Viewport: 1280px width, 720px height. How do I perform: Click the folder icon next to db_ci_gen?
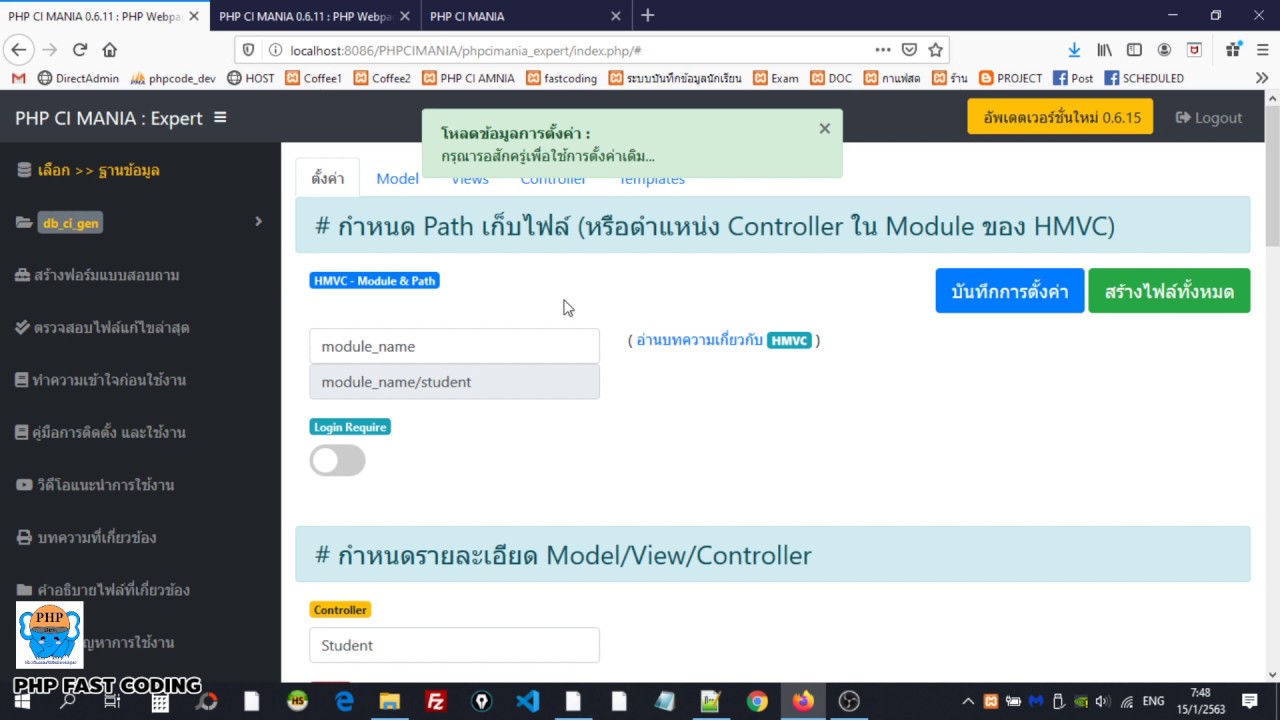click(x=24, y=222)
